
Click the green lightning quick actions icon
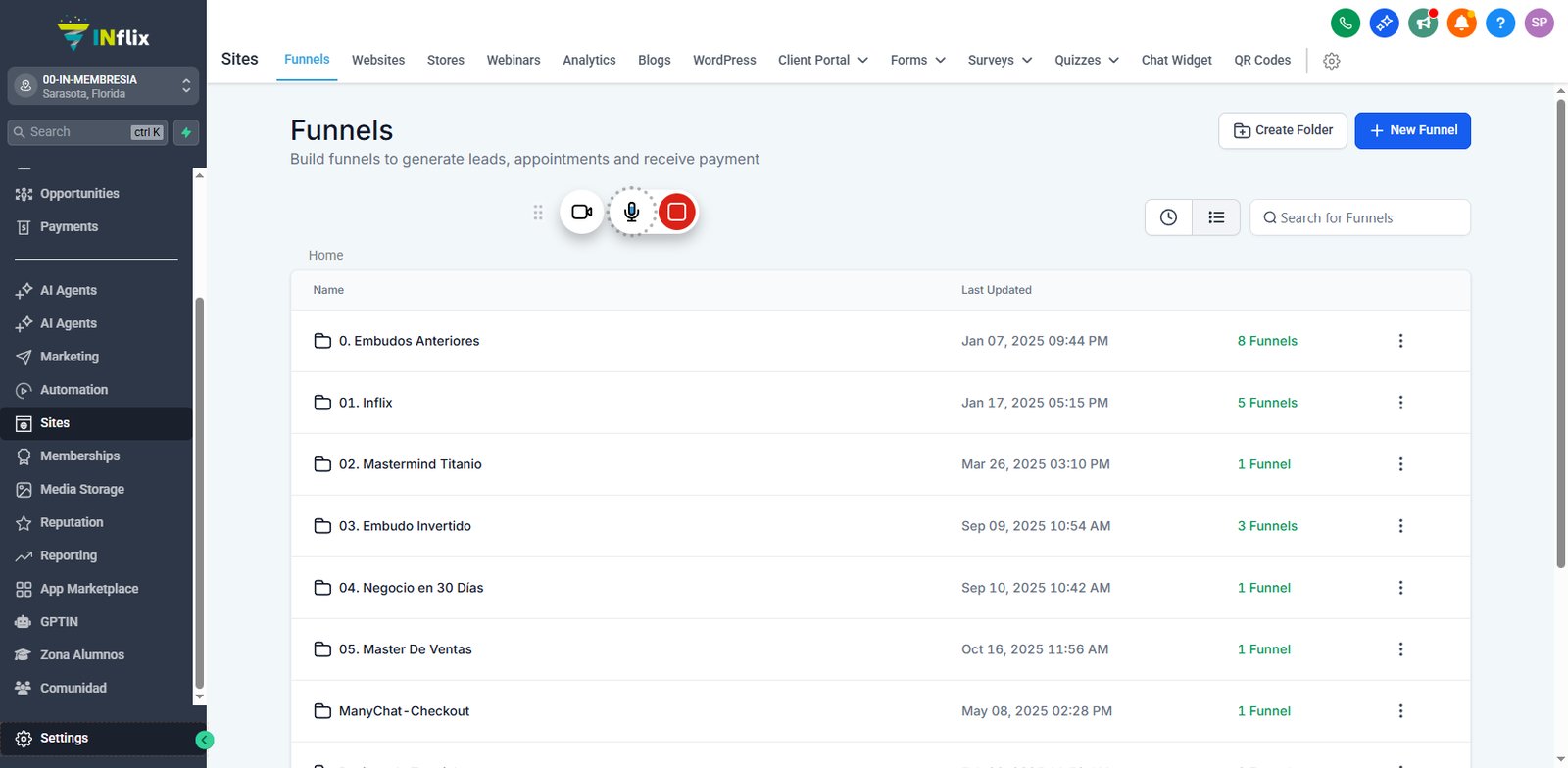[186, 132]
